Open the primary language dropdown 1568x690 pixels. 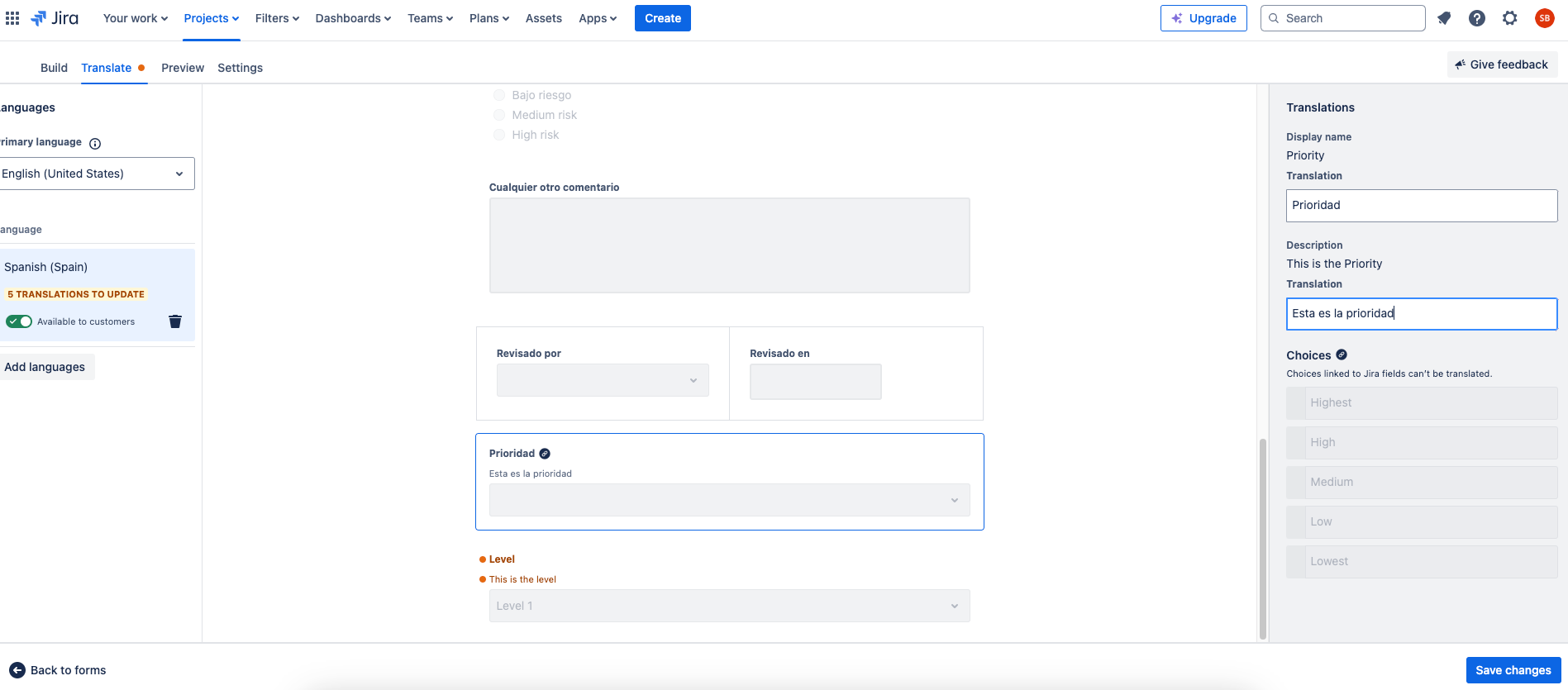[x=96, y=174]
